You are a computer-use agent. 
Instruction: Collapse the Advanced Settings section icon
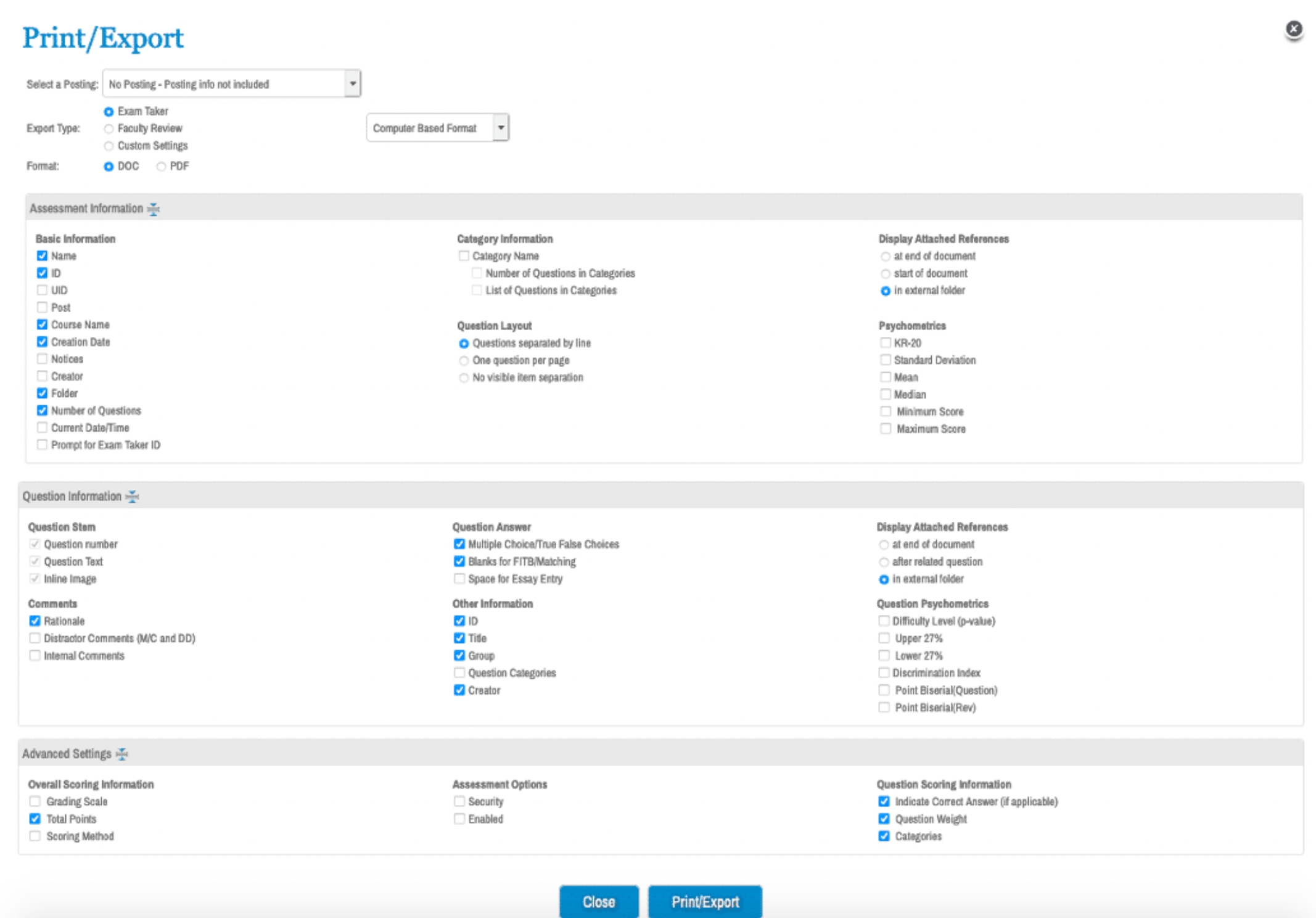(122, 754)
